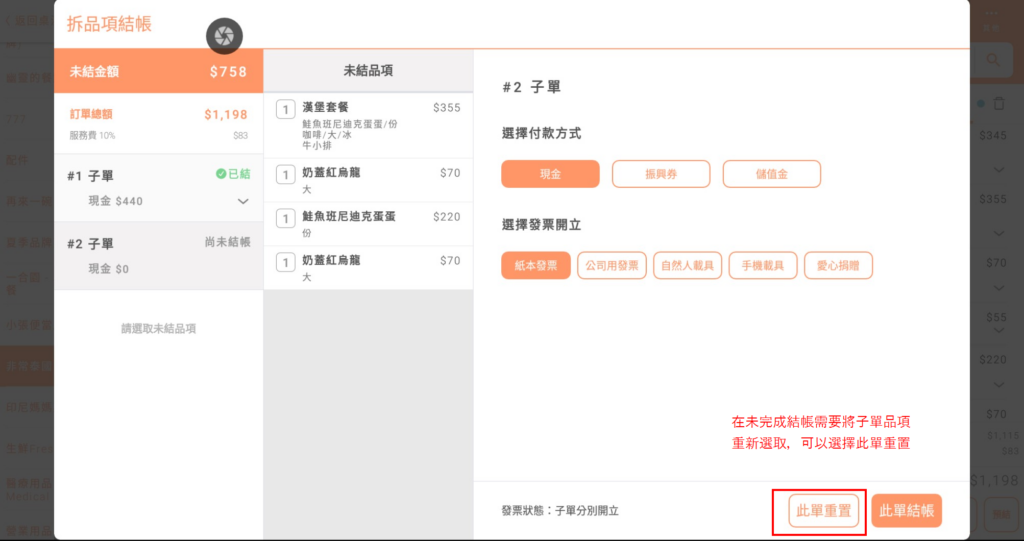This screenshot has height=541, width=1024.
Task: Expand the chevron under $345 item
Action: pos(998,170)
